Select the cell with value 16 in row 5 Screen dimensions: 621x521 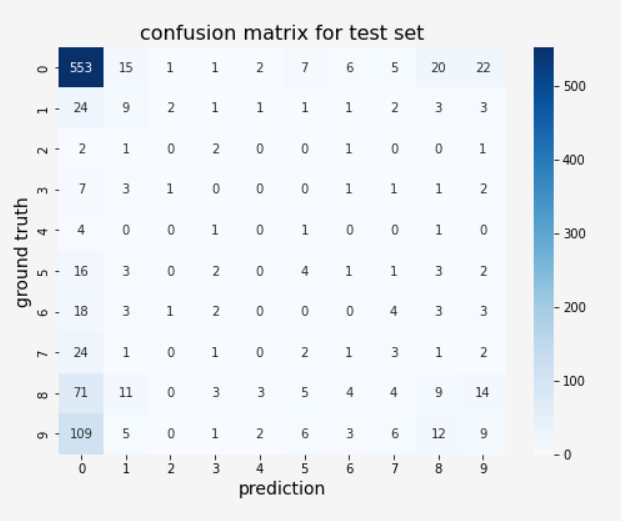point(81,271)
